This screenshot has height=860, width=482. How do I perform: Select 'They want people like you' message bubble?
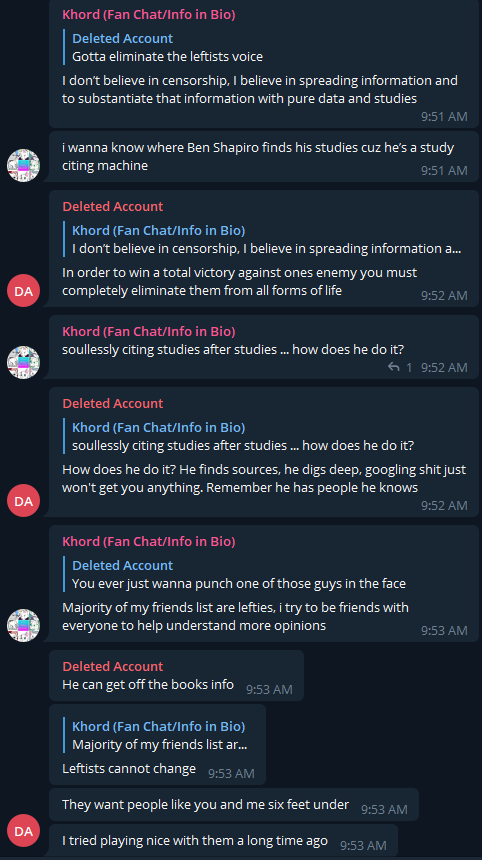(x=234, y=805)
